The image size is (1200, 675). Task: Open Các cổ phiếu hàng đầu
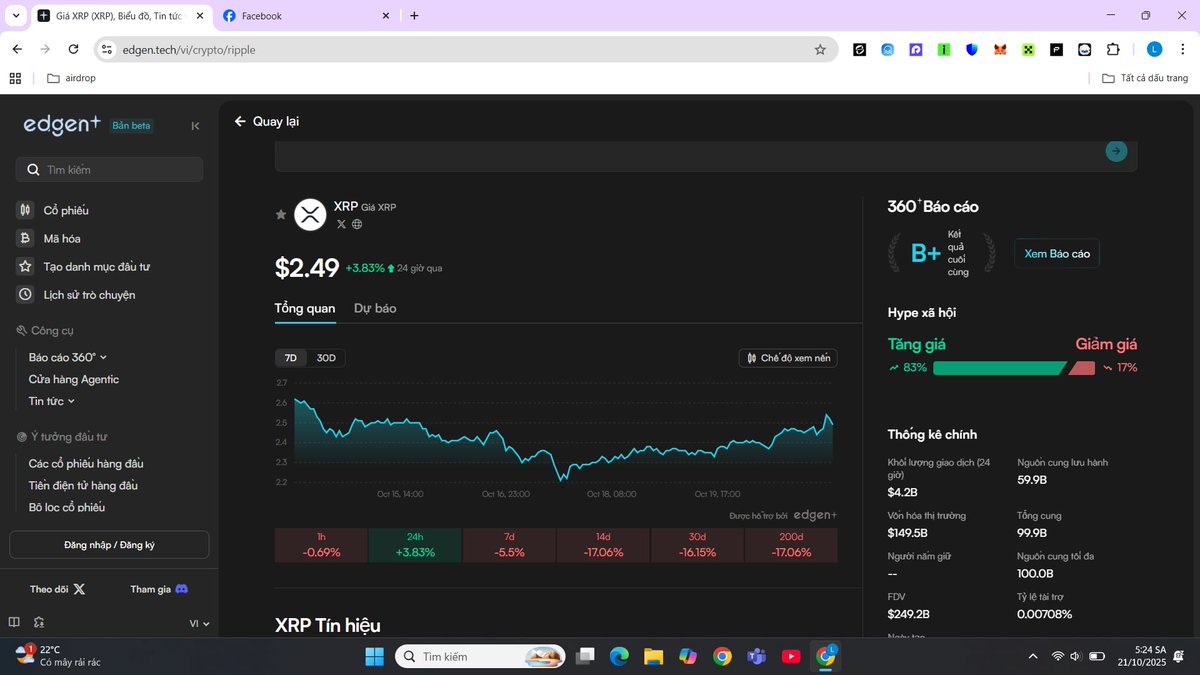86,463
